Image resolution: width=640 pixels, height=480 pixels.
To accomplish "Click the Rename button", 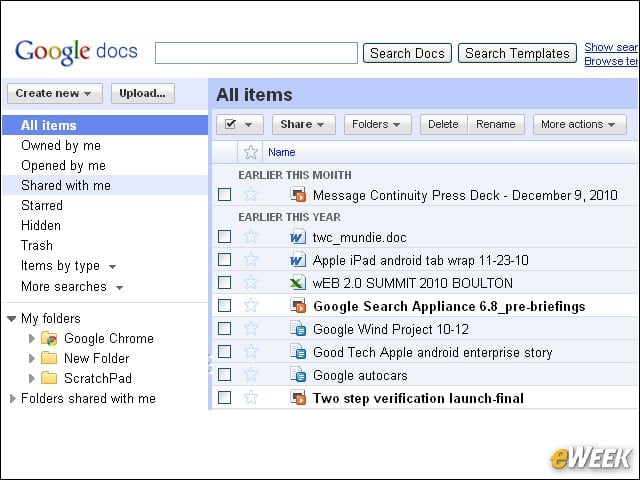I will 496,124.
